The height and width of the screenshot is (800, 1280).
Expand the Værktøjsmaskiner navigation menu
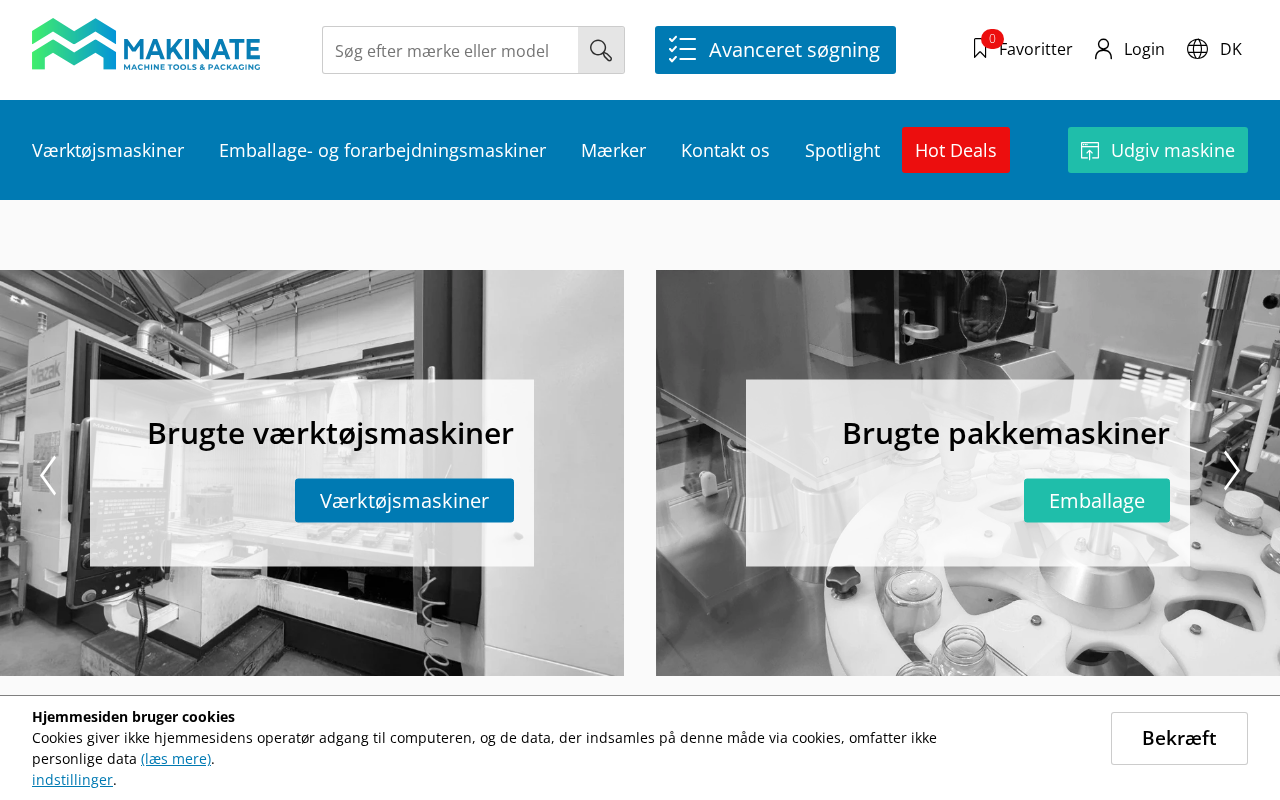coord(108,150)
